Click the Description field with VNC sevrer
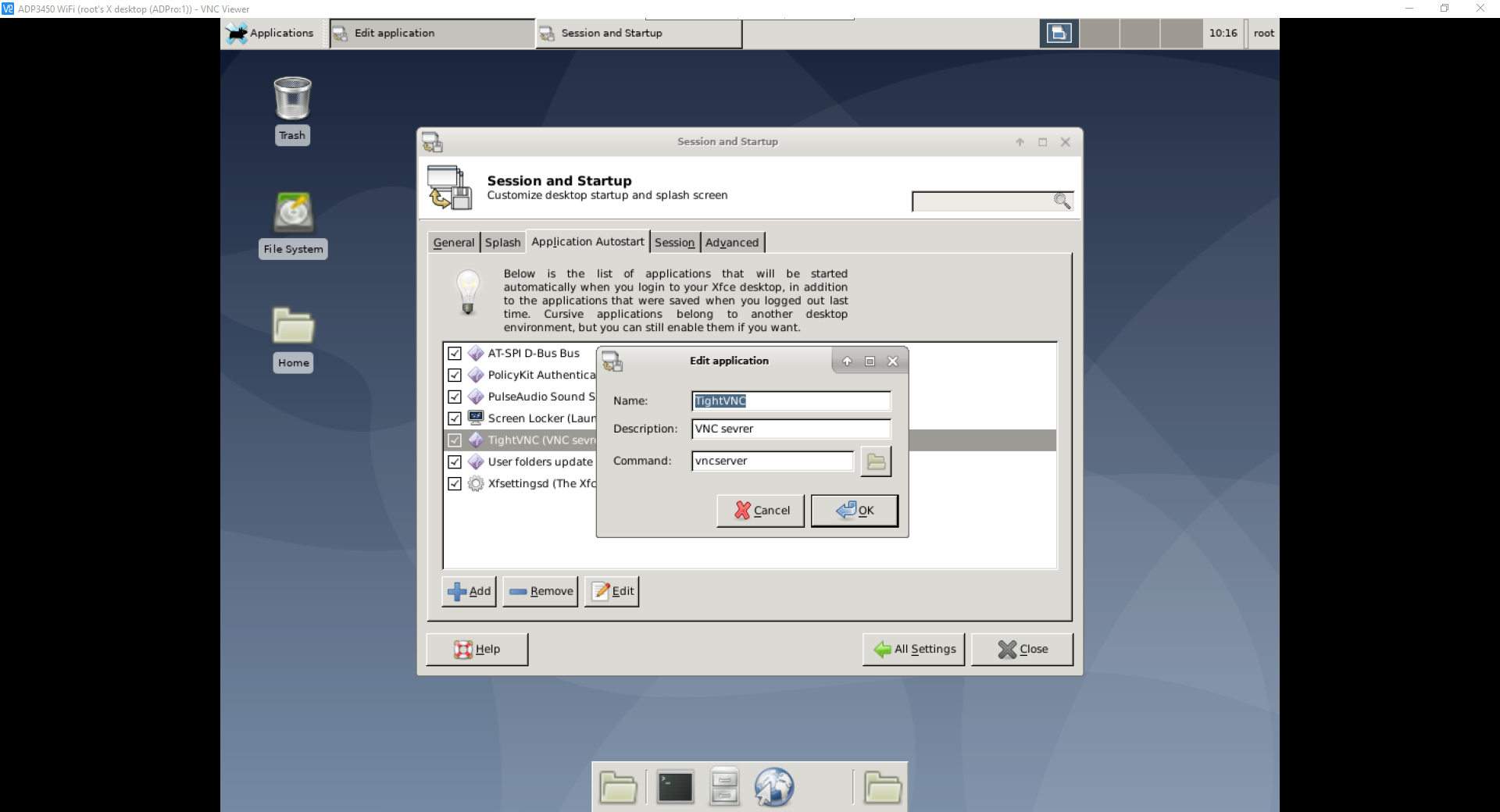Image resolution: width=1500 pixels, height=812 pixels. (791, 429)
